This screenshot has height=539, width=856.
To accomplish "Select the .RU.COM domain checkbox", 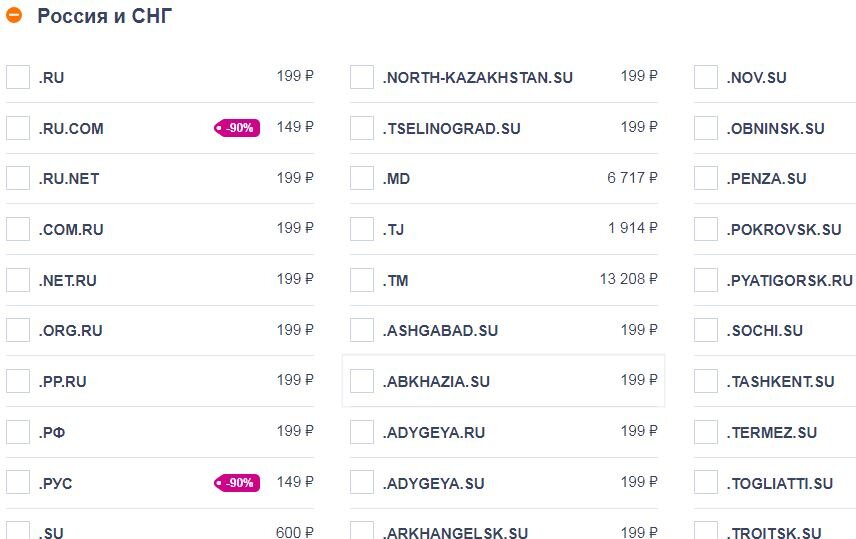I will click(x=18, y=128).
